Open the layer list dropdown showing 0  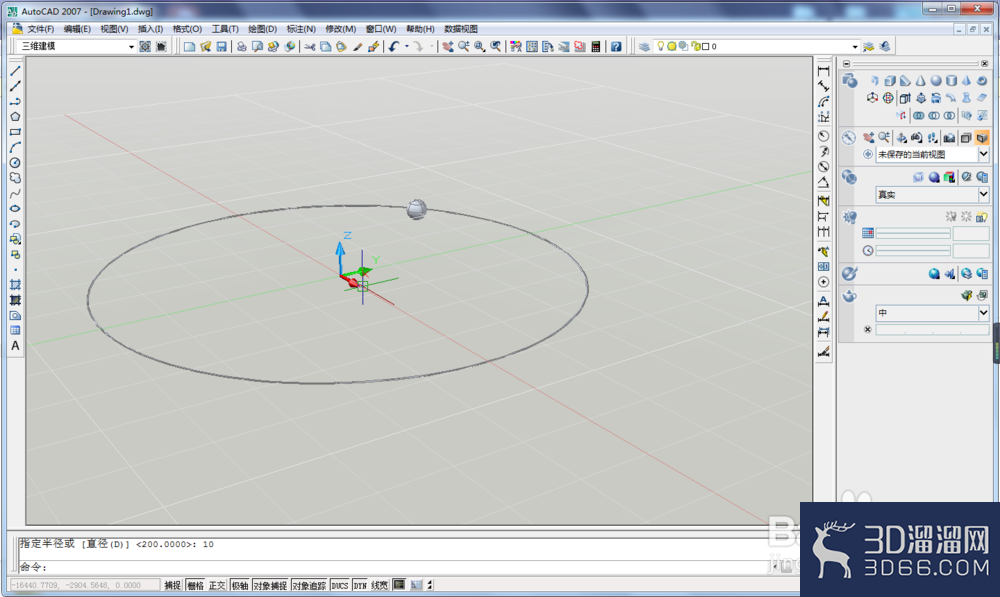[855, 47]
